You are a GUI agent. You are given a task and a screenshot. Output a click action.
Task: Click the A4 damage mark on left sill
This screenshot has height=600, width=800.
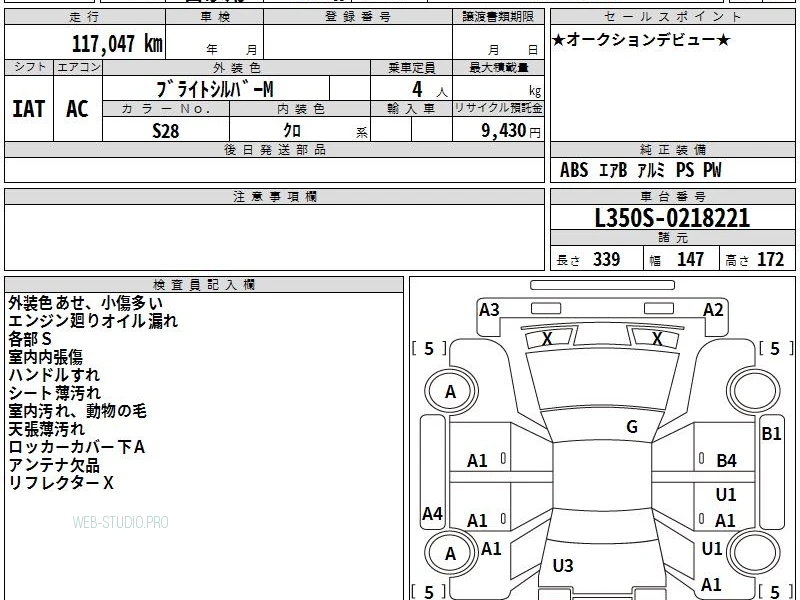click(x=433, y=513)
